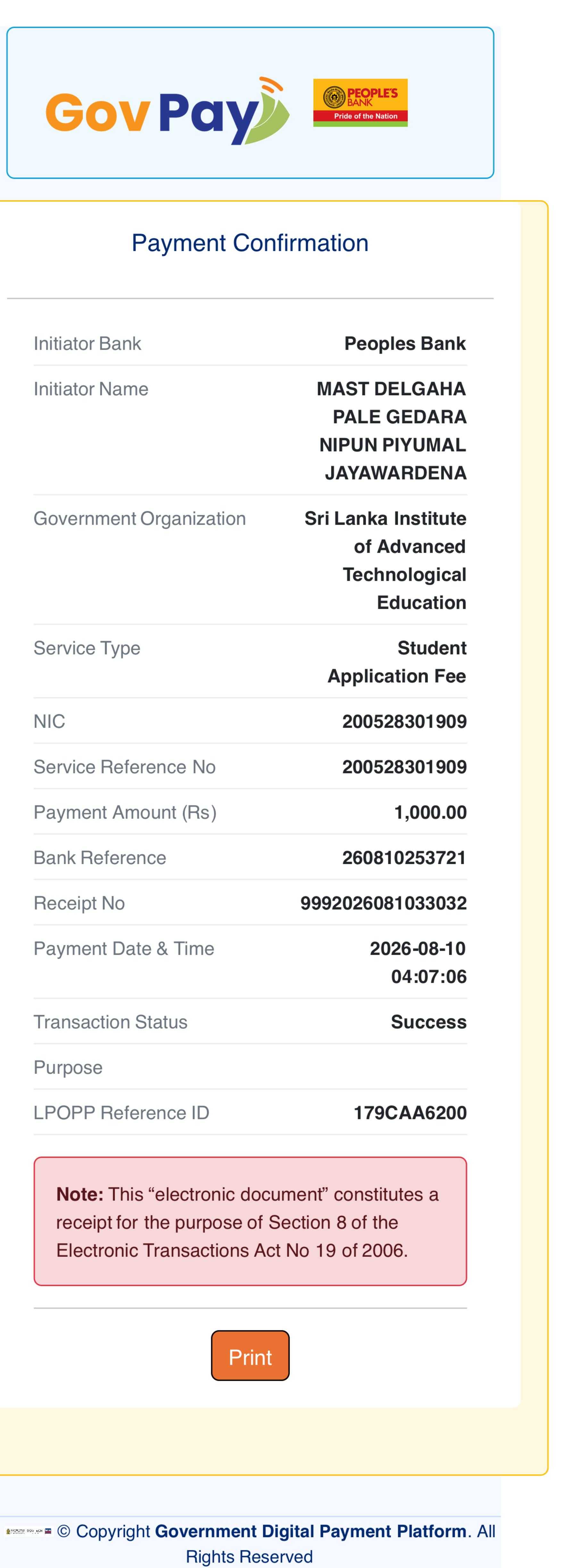This screenshot has width=565, height=1568.
Task: Click the Sri Lanka Institute organization name
Action: click(386, 561)
